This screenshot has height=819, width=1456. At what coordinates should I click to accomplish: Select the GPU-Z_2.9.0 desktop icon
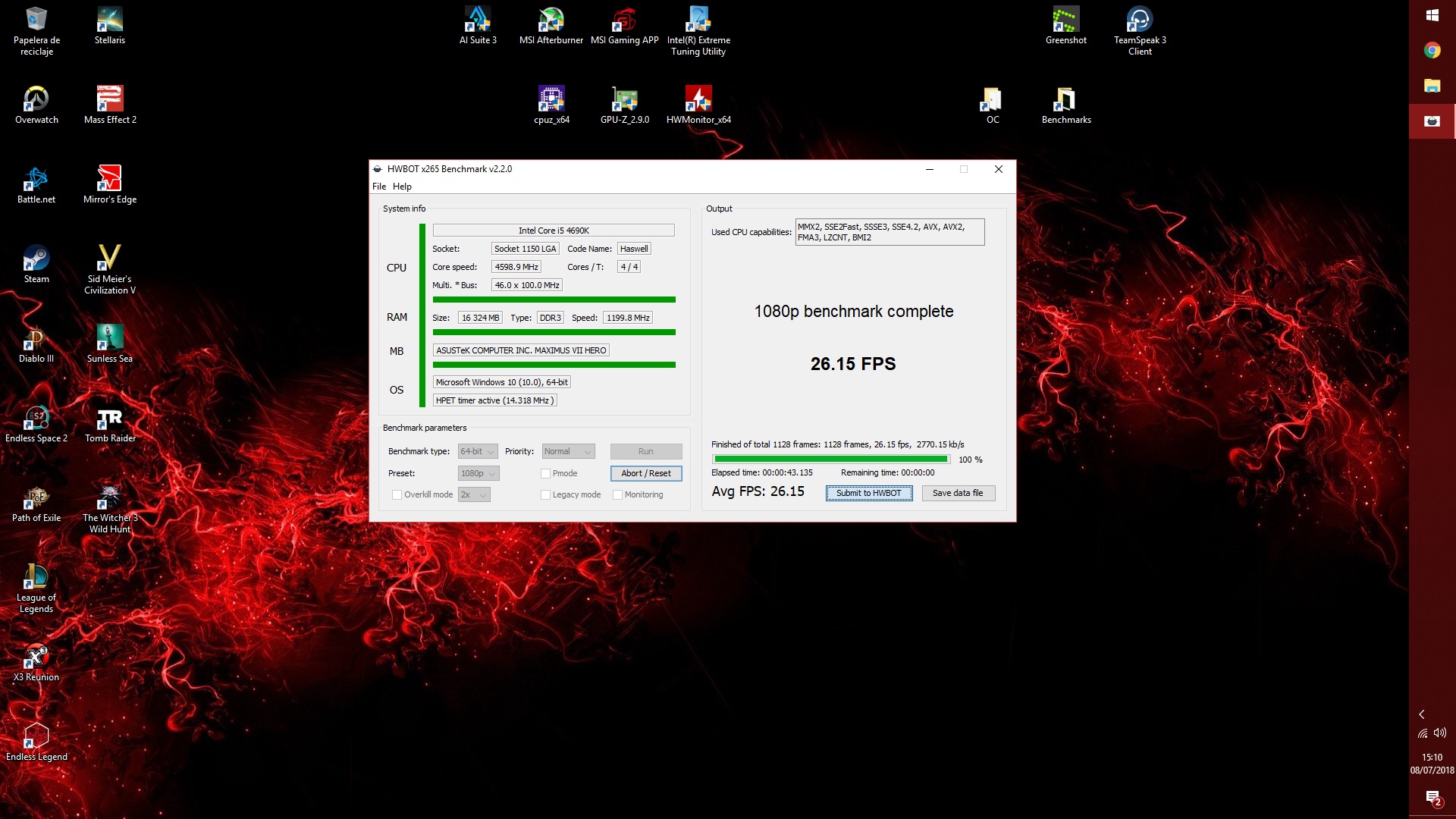point(625,105)
